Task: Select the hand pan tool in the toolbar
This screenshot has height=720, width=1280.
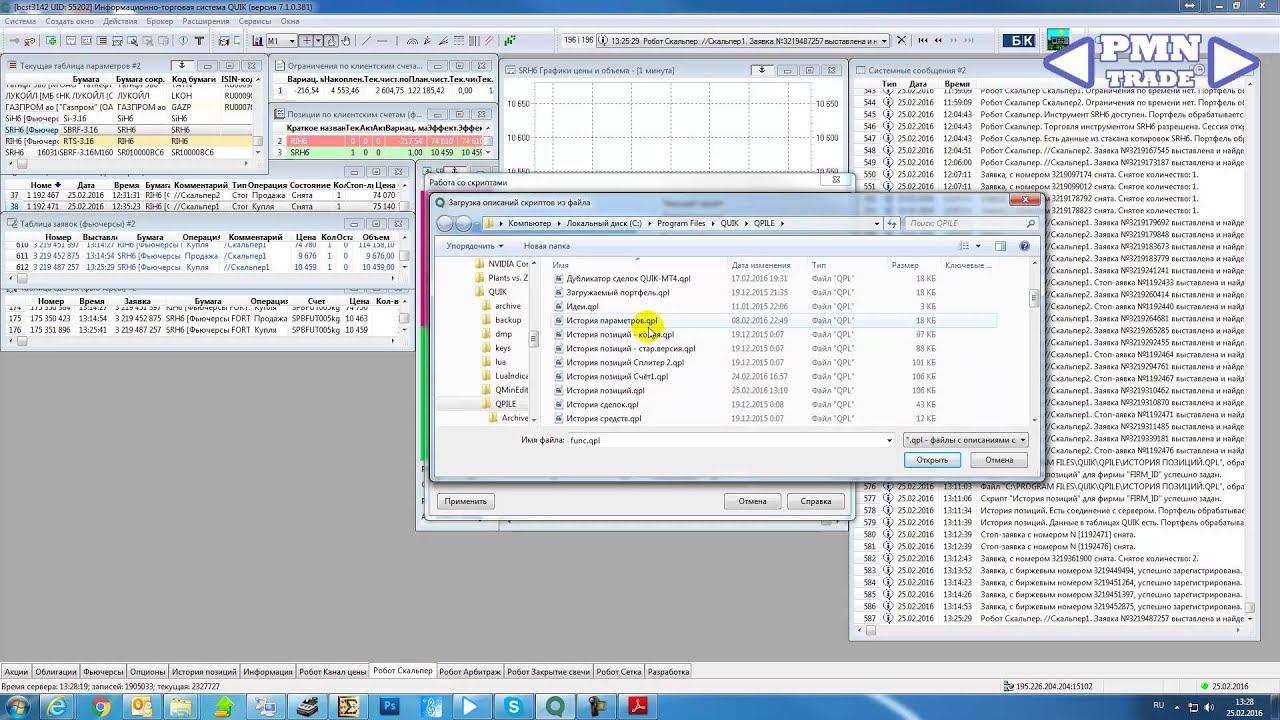Action: [345, 41]
